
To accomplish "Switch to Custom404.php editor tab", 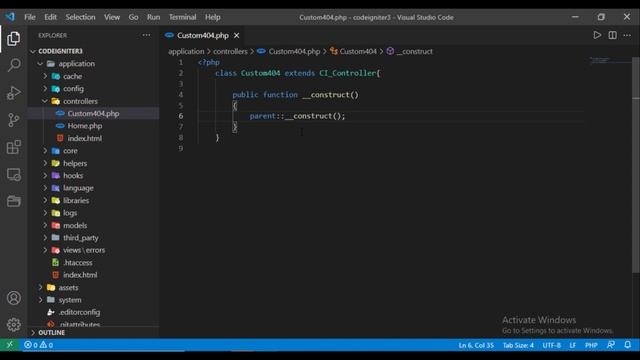I will click(x=202, y=36).
